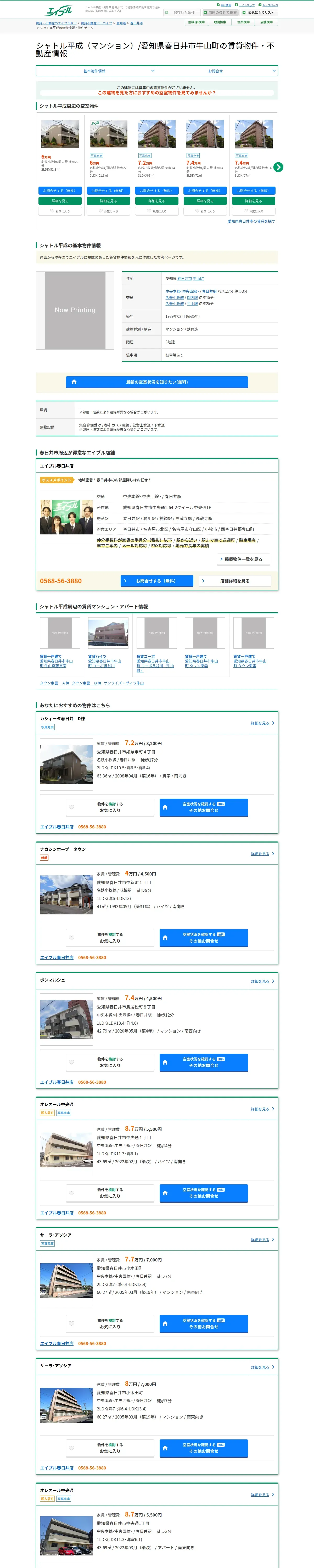Add ナカシンホープ タウン to お気に入り
Screen dimensions: 314x1568
point(110,937)
